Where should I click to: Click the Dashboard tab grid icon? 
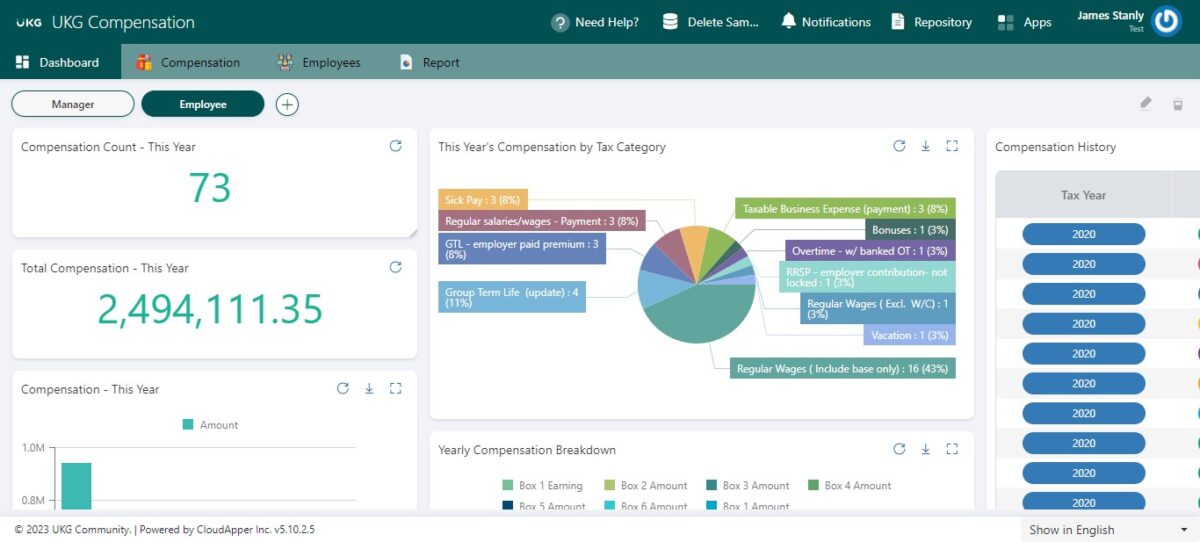click(22, 62)
